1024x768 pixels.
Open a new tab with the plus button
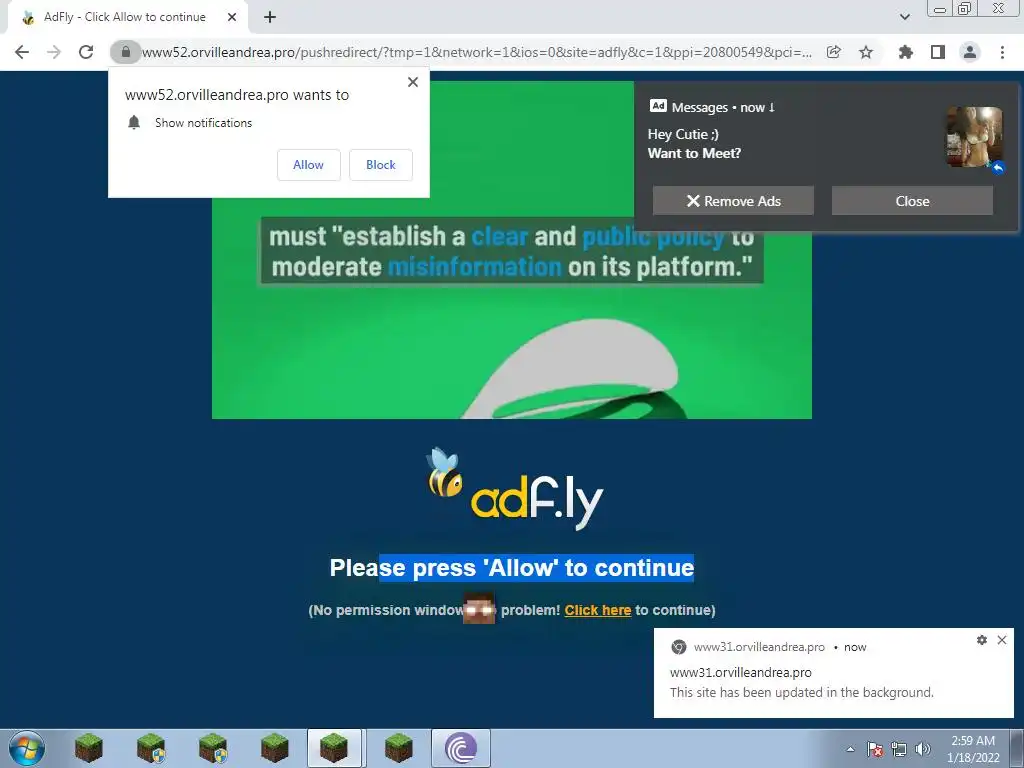pos(270,17)
